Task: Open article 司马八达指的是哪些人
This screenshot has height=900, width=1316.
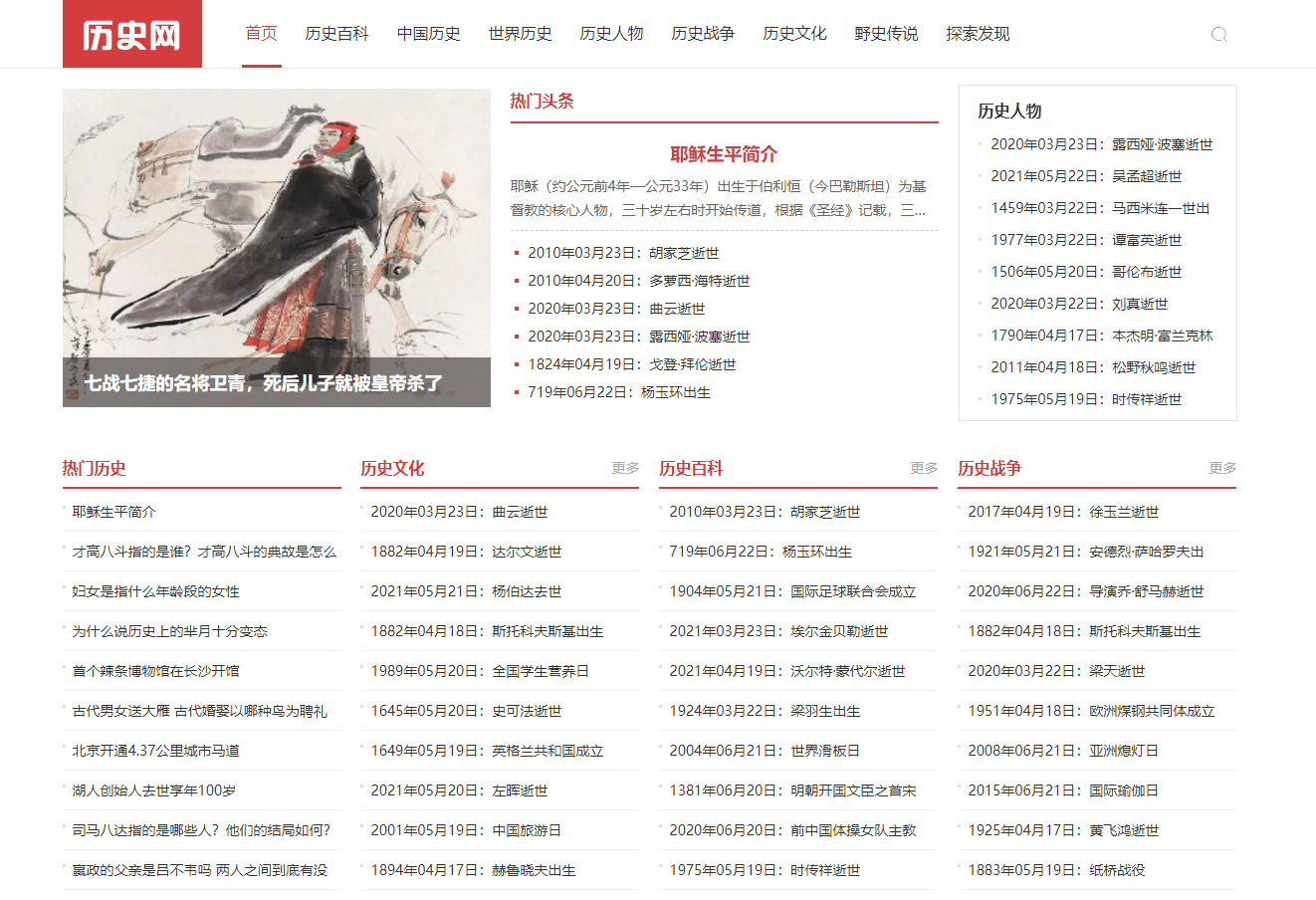Action: (x=201, y=830)
